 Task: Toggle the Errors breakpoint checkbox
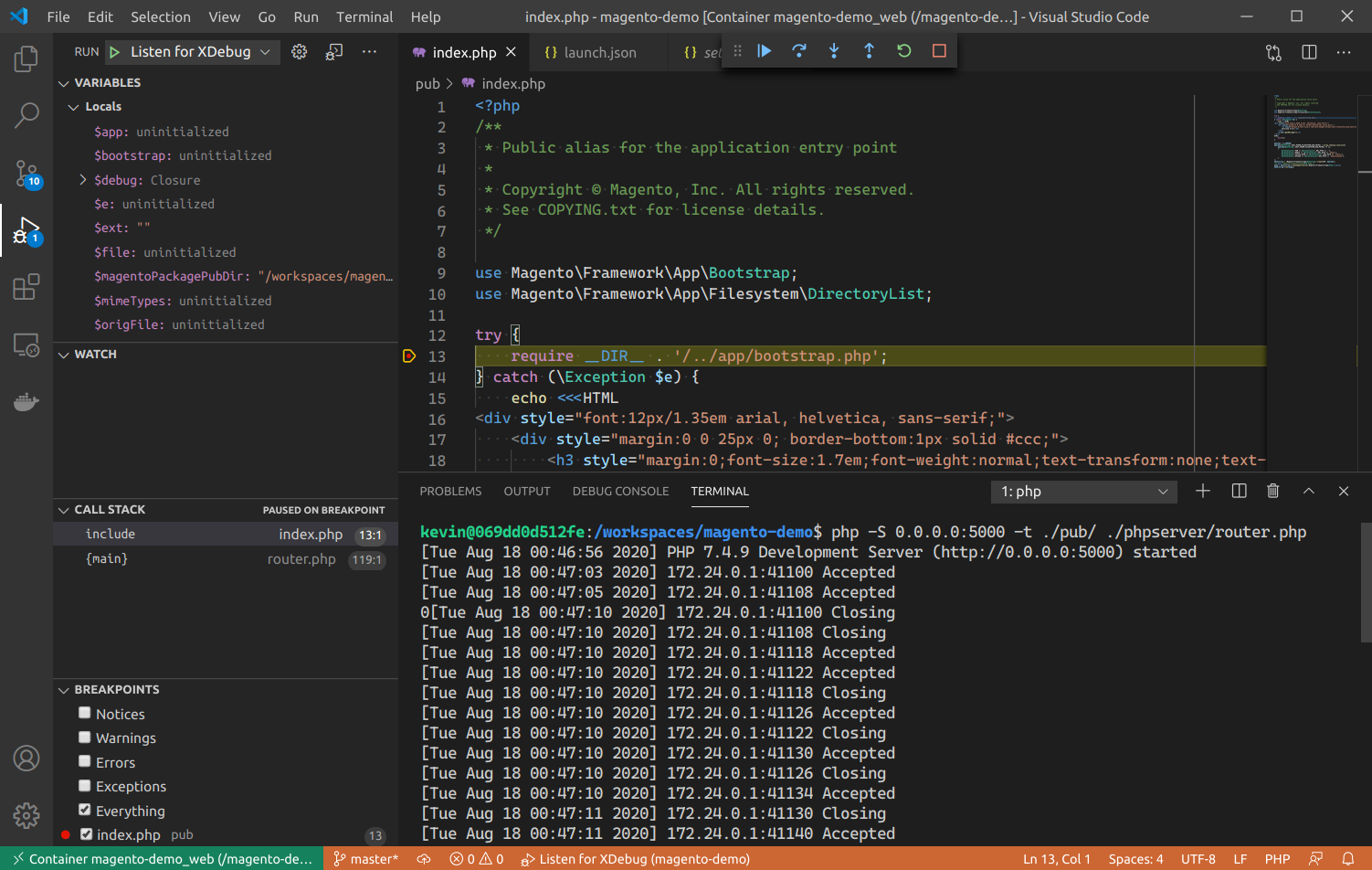(85, 761)
